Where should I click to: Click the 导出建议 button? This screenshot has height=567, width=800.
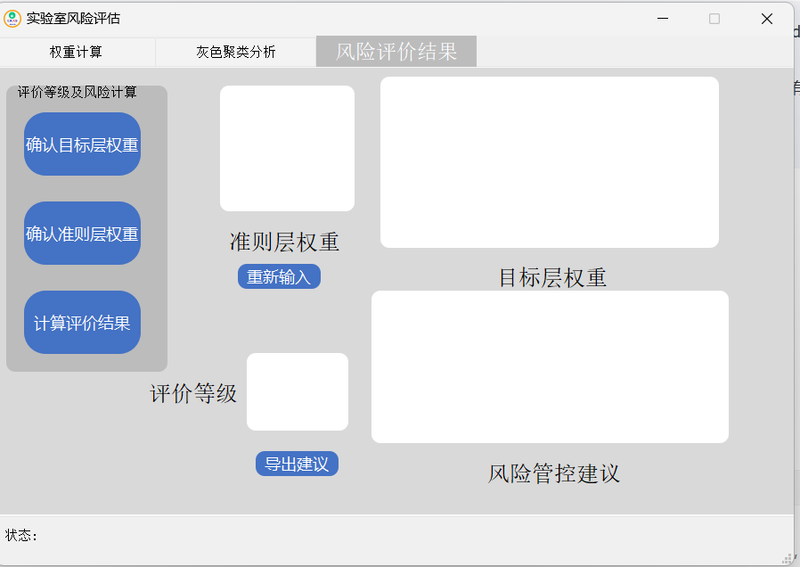297,463
